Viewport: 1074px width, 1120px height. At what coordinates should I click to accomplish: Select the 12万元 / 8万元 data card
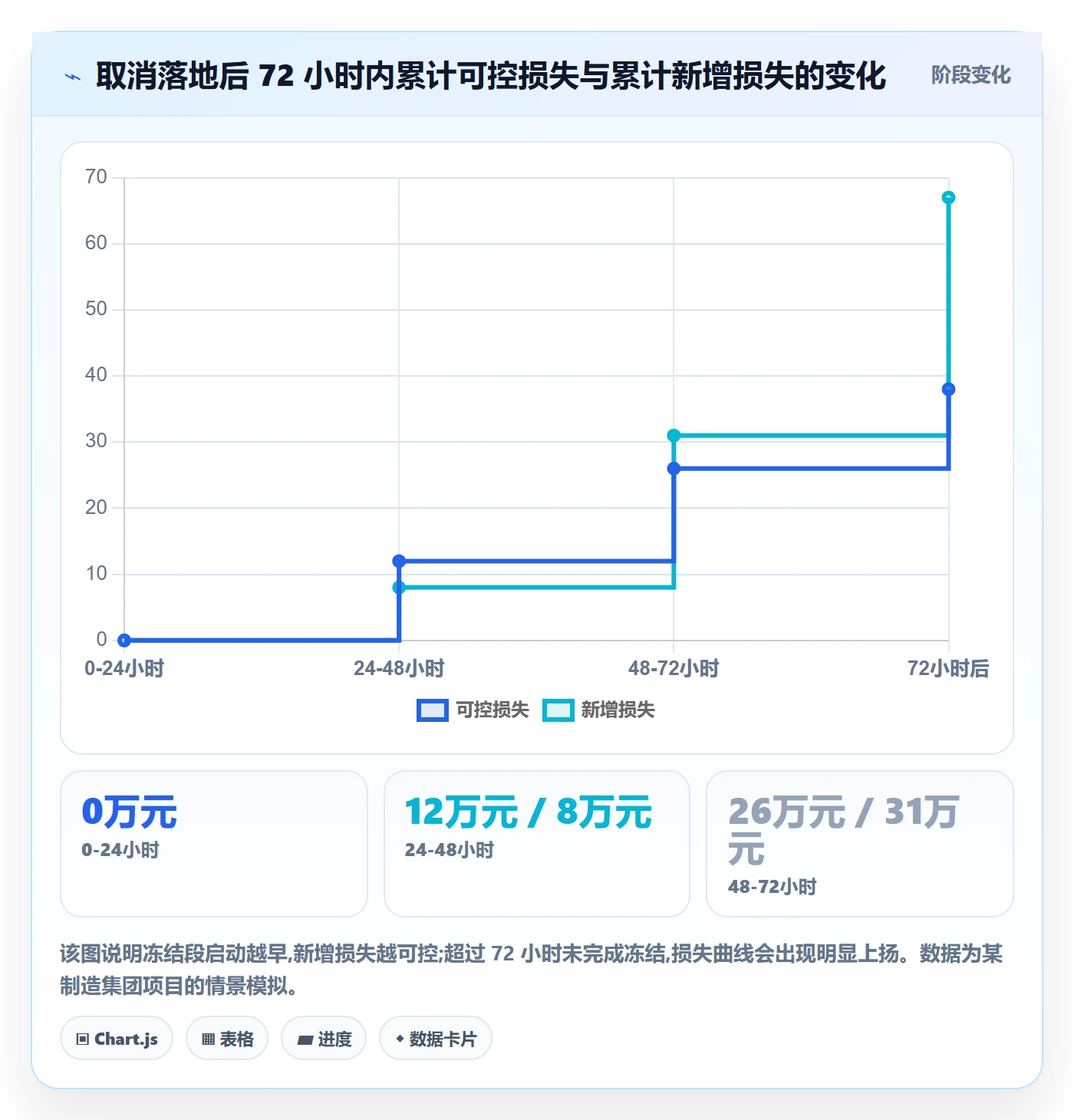click(x=537, y=844)
